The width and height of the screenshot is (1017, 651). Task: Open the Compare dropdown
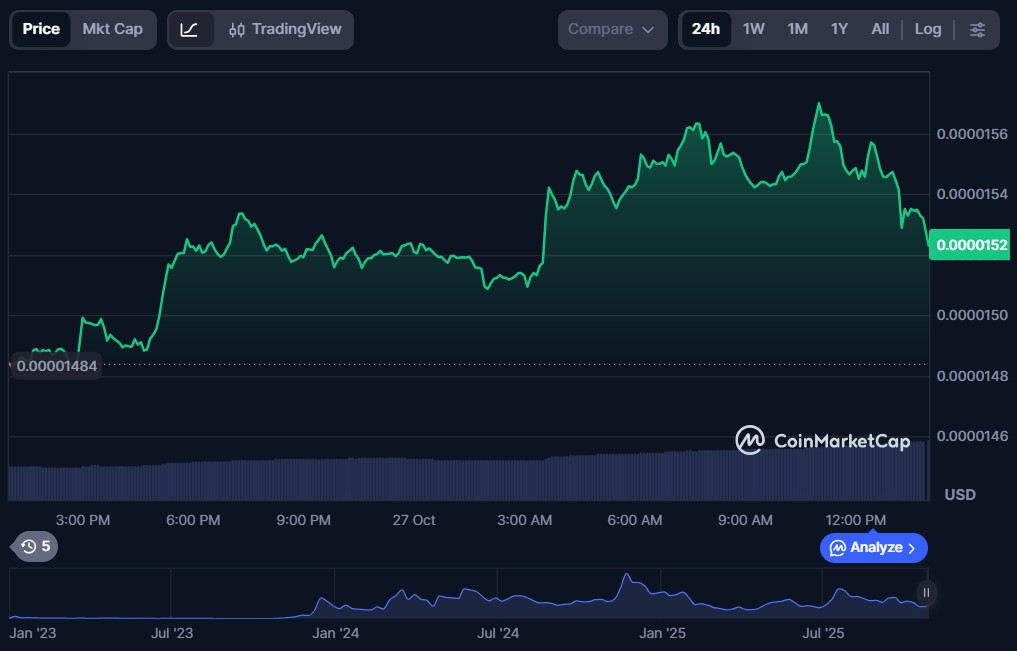[611, 30]
